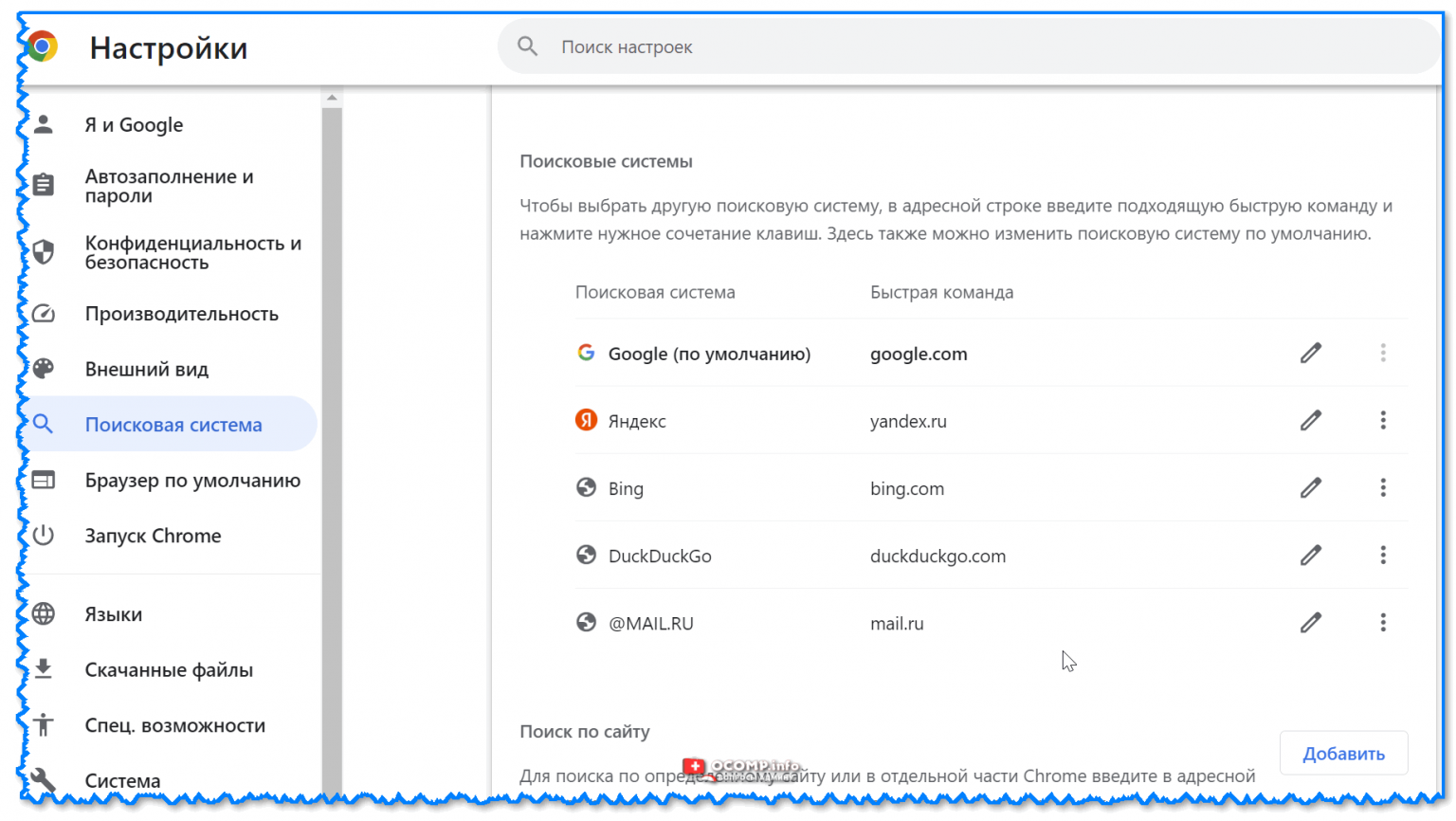Open more actions menu for @MAIL.RU
The height and width of the screenshot is (821, 1456).
coord(1383,622)
